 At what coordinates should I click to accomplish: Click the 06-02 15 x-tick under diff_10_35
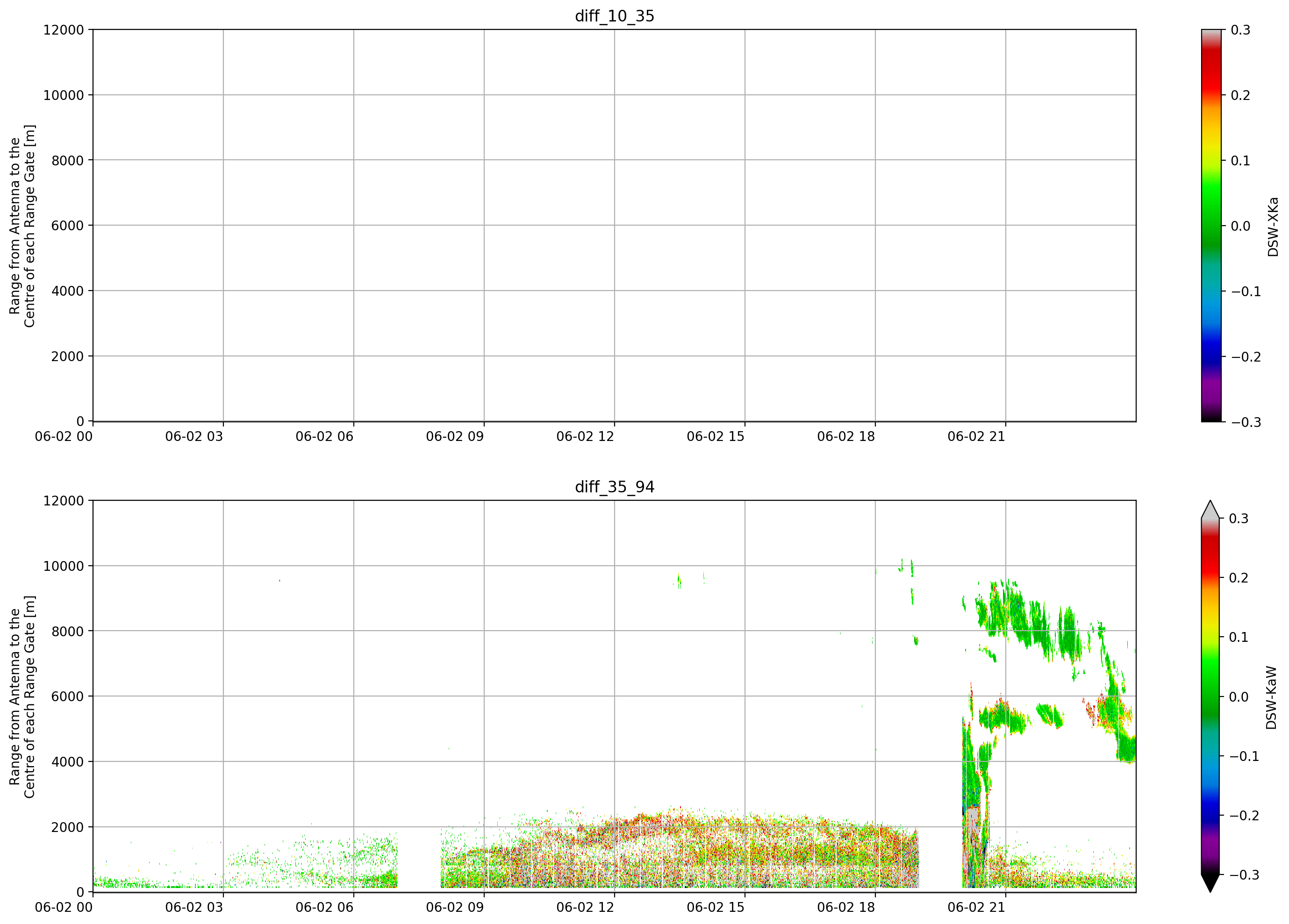coord(716,436)
